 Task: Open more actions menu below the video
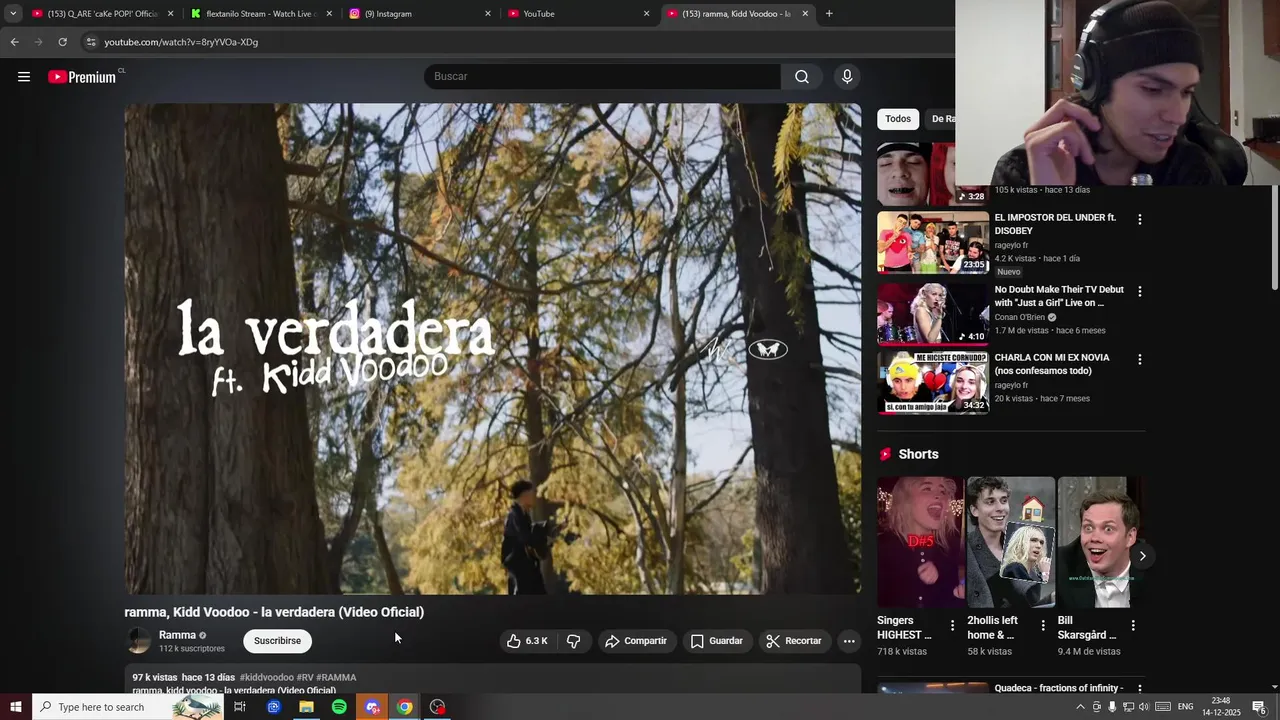click(x=849, y=641)
